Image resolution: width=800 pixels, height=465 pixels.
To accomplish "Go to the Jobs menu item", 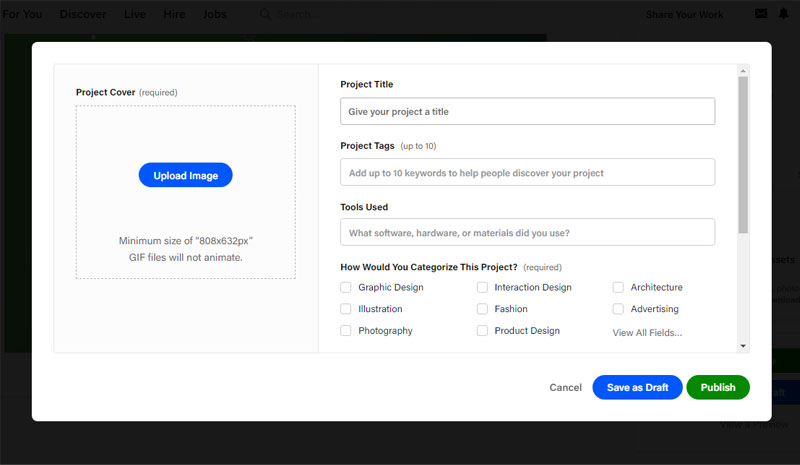I will (x=214, y=15).
